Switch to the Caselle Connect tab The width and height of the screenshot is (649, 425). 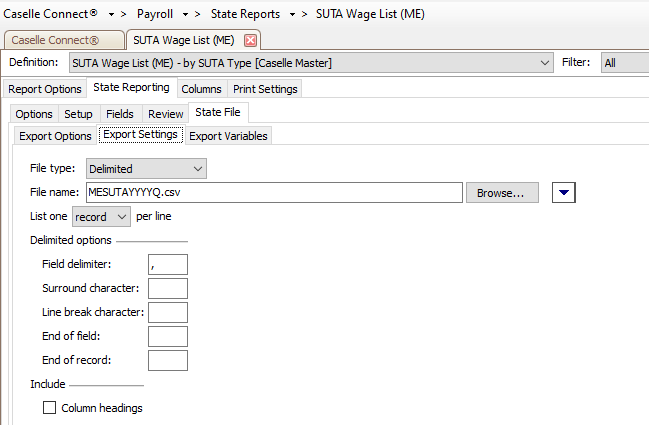(x=65, y=40)
